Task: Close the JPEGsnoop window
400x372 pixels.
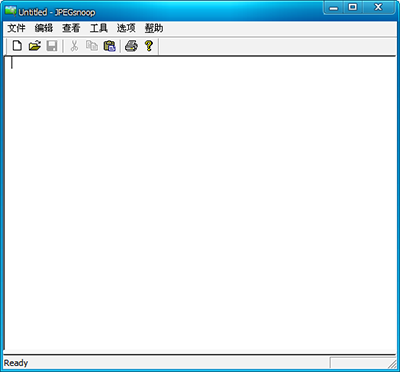Action: click(x=378, y=8)
